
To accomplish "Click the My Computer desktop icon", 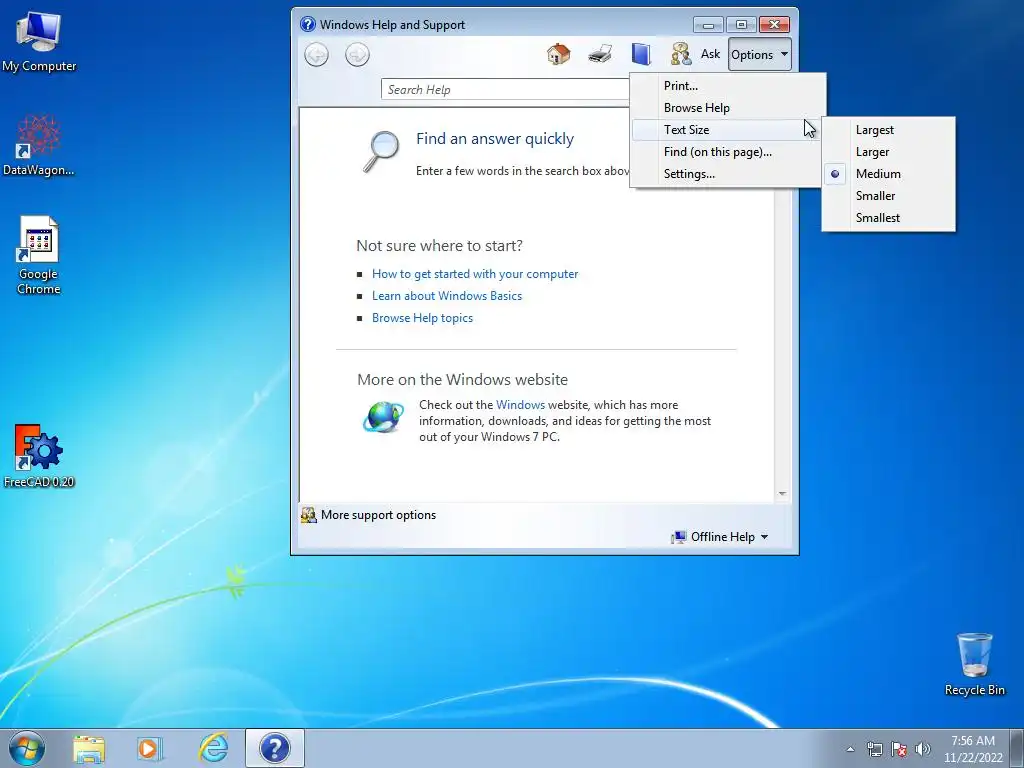I will [39, 41].
